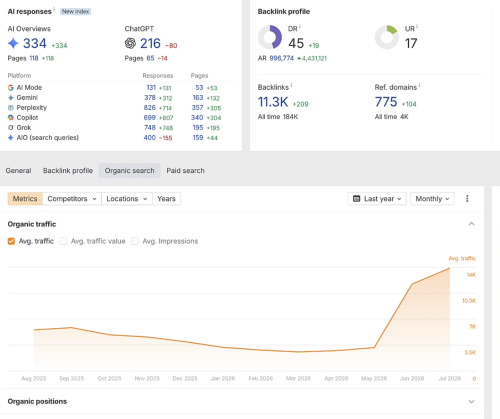Image resolution: width=500 pixels, height=419 pixels.
Task: Open the Backlinks value 11.3K
Action: (x=273, y=102)
